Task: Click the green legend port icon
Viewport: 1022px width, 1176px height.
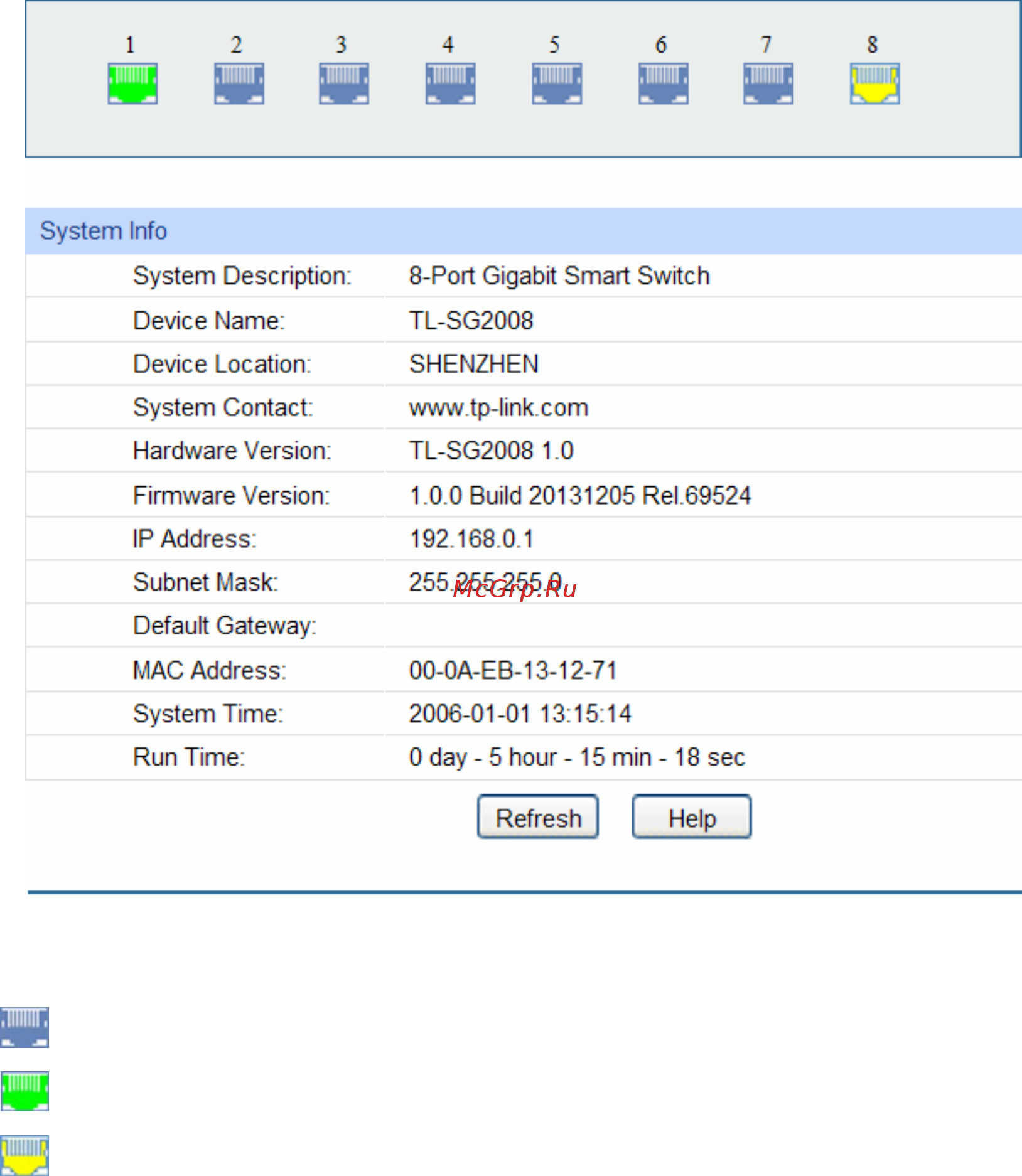Action: [x=24, y=1091]
